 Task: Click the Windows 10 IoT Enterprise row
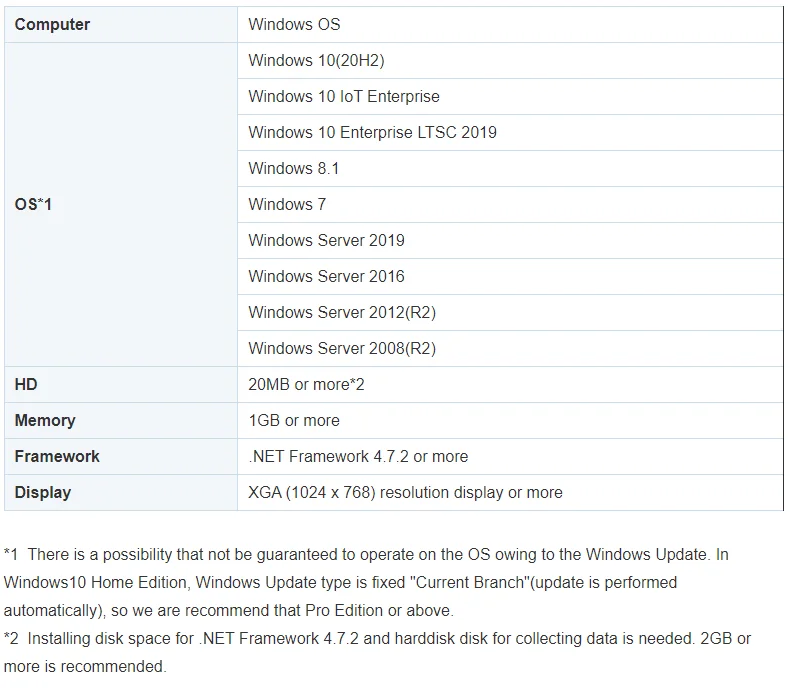click(x=344, y=96)
